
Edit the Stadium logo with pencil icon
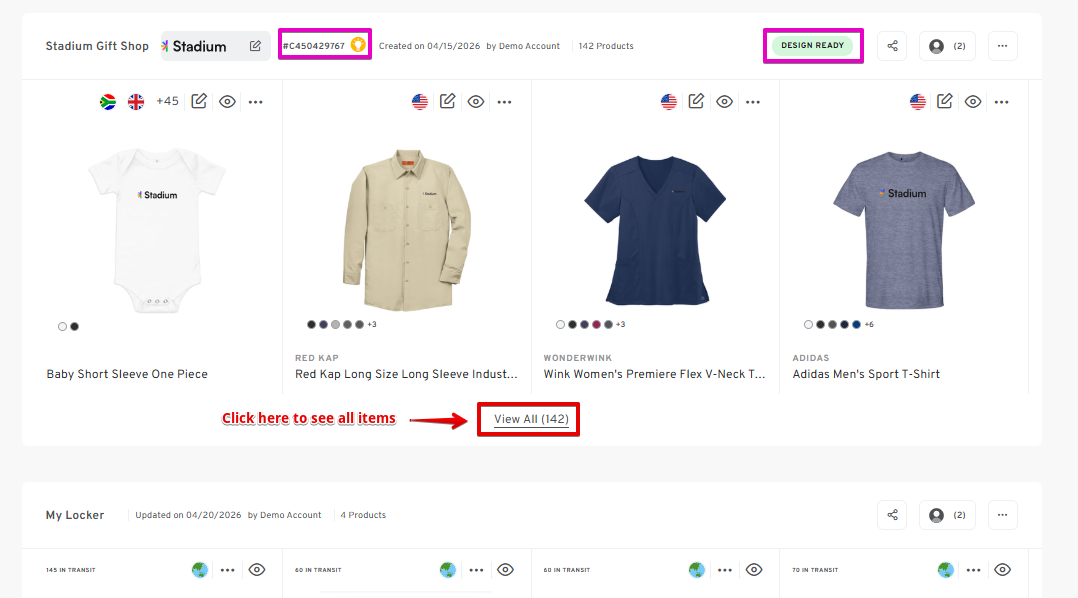pos(255,46)
